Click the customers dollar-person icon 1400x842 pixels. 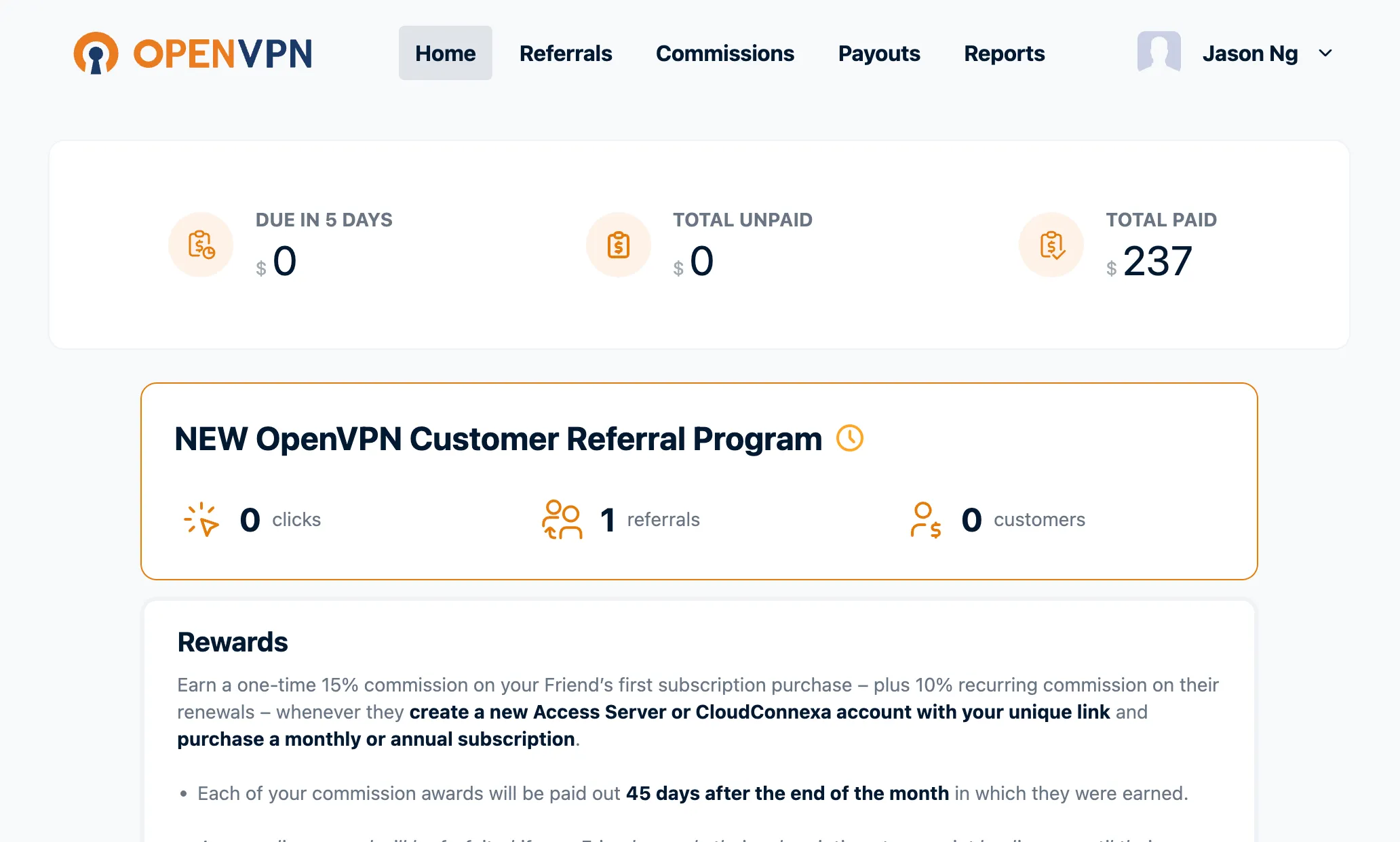(927, 519)
